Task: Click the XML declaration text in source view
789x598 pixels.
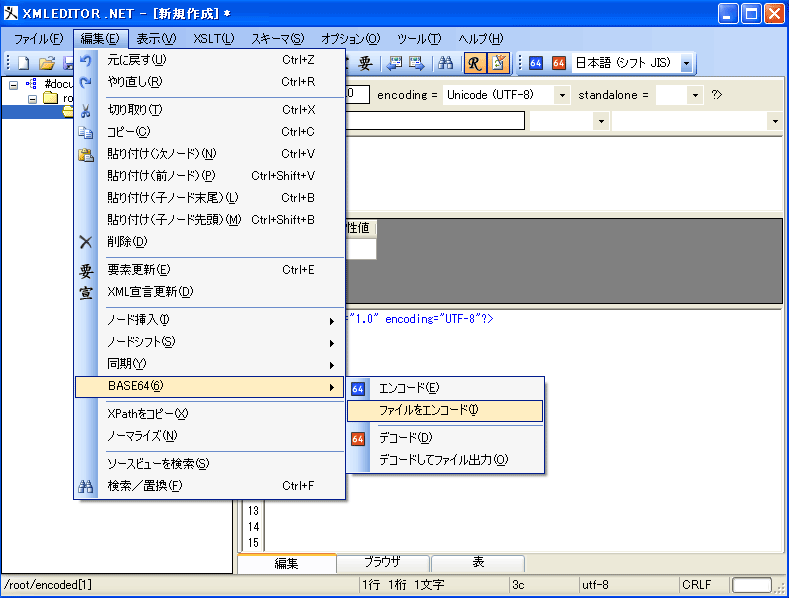Action: click(421, 319)
